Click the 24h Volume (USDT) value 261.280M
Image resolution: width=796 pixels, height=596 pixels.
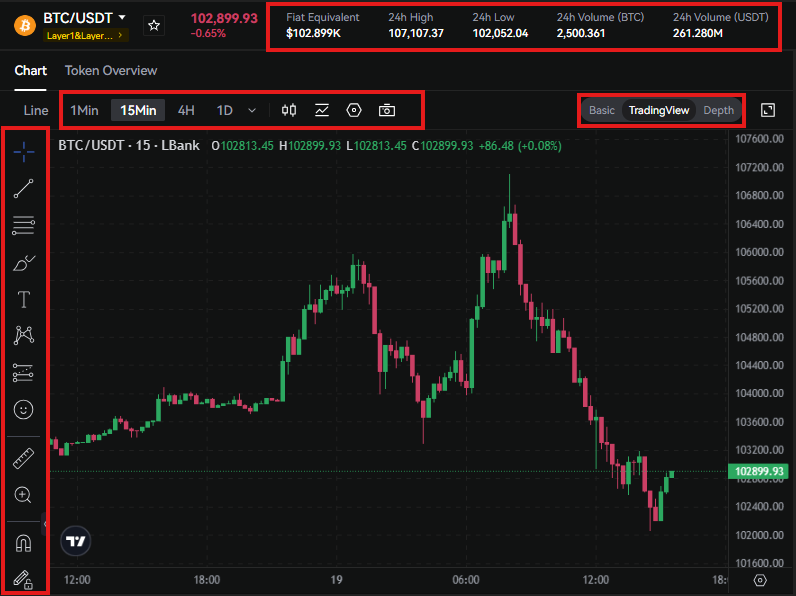click(698, 34)
